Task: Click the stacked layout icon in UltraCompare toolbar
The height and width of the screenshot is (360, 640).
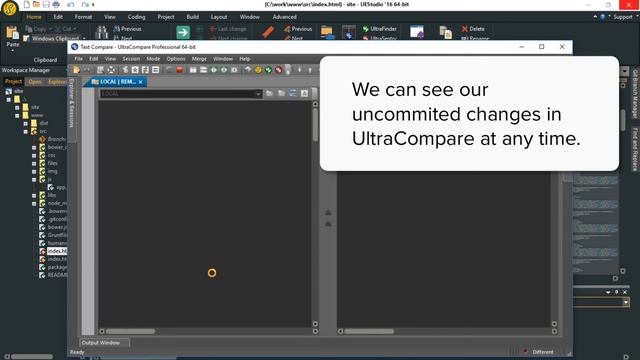Action: click(x=203, y=70)
